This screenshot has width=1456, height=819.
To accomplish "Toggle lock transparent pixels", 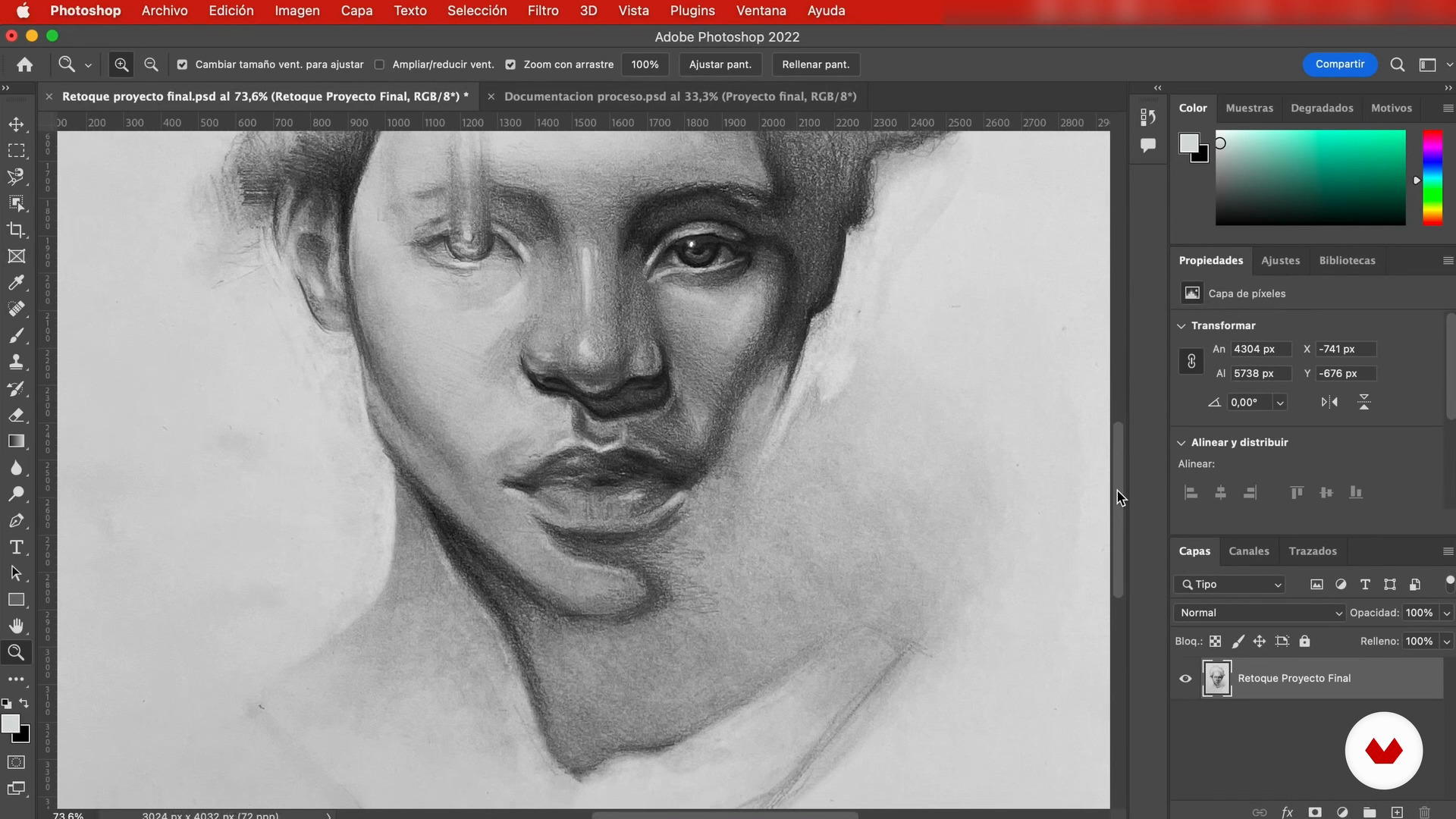I will click(x=1215, y=642).
